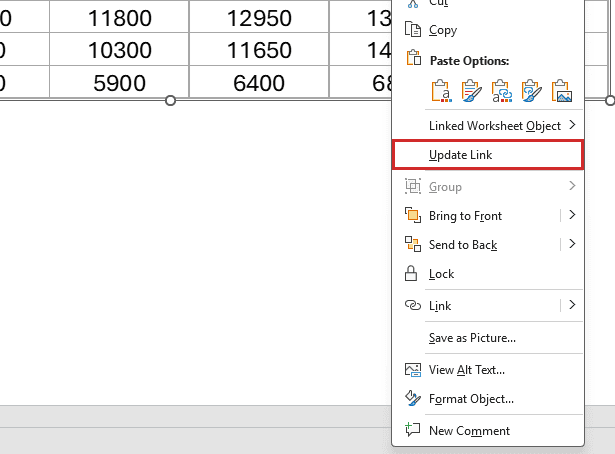Choose the Picture paste option
The width and height of the screenshot is (615, 454).
(x=562, y=91)
